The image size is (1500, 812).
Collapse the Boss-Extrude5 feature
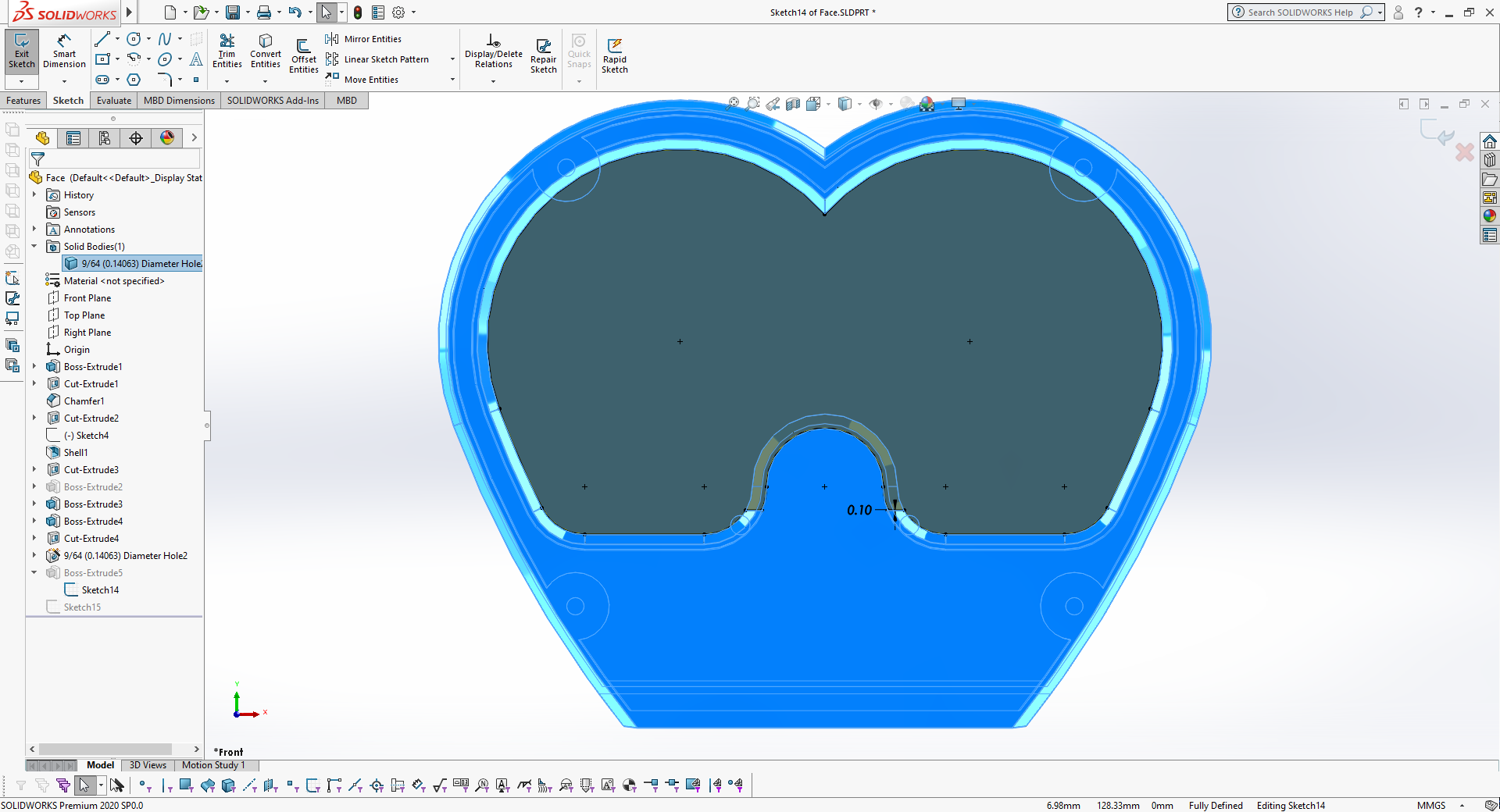click(34, 572)
